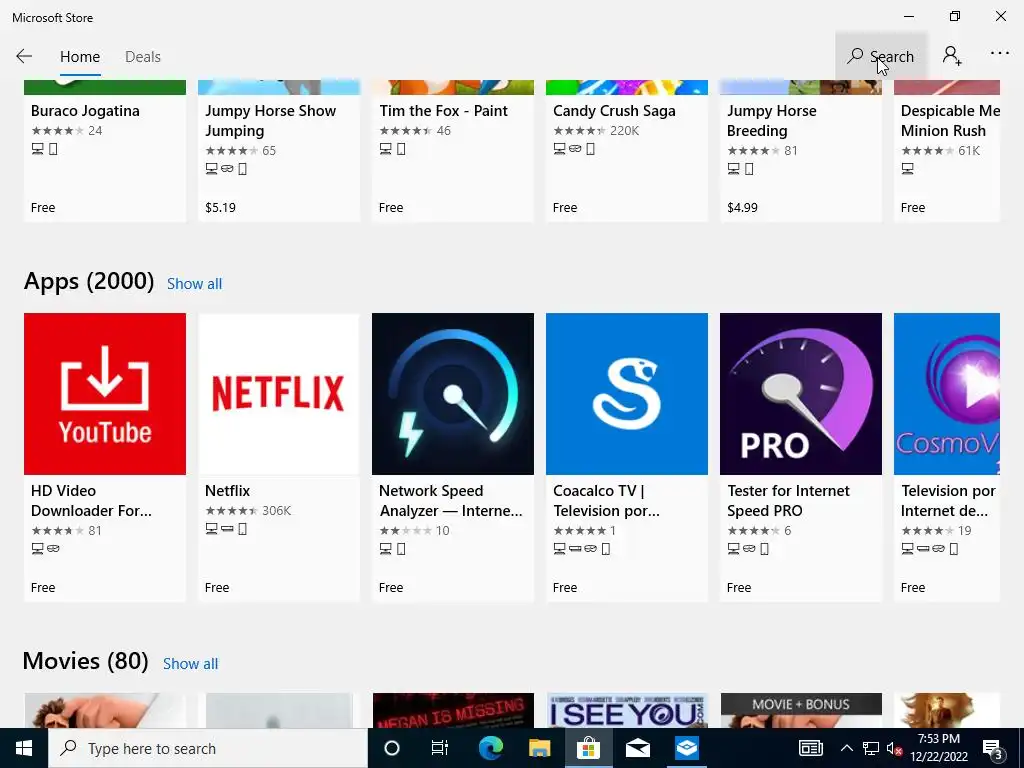
Task: Open the Mail app from taskbar
Action: [637, 748]
